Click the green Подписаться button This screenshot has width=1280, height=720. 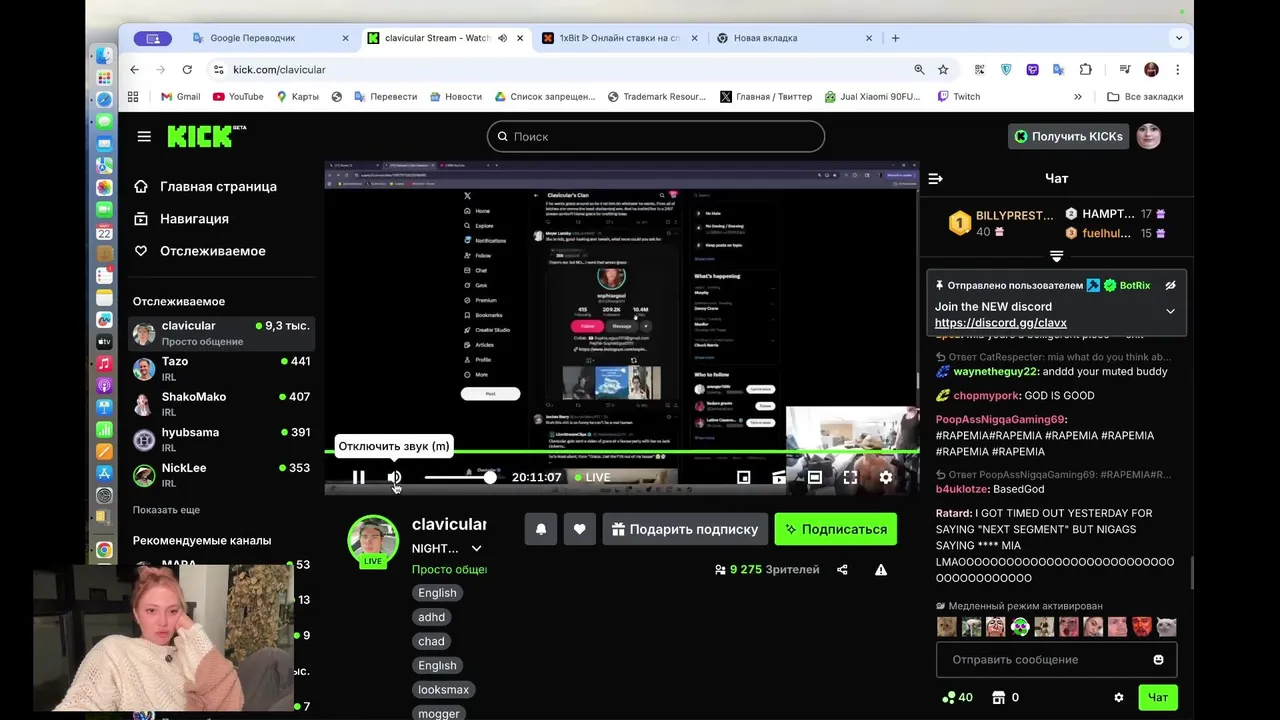click(836, 529)
